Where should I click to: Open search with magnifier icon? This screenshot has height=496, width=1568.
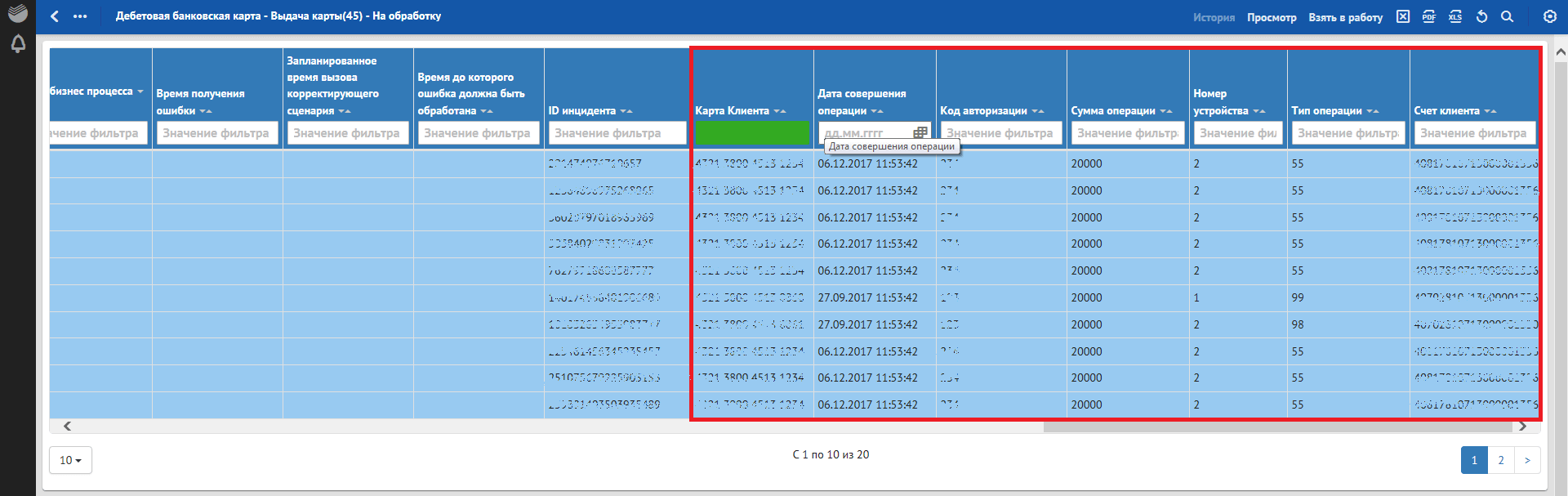tap(1508, 16)
